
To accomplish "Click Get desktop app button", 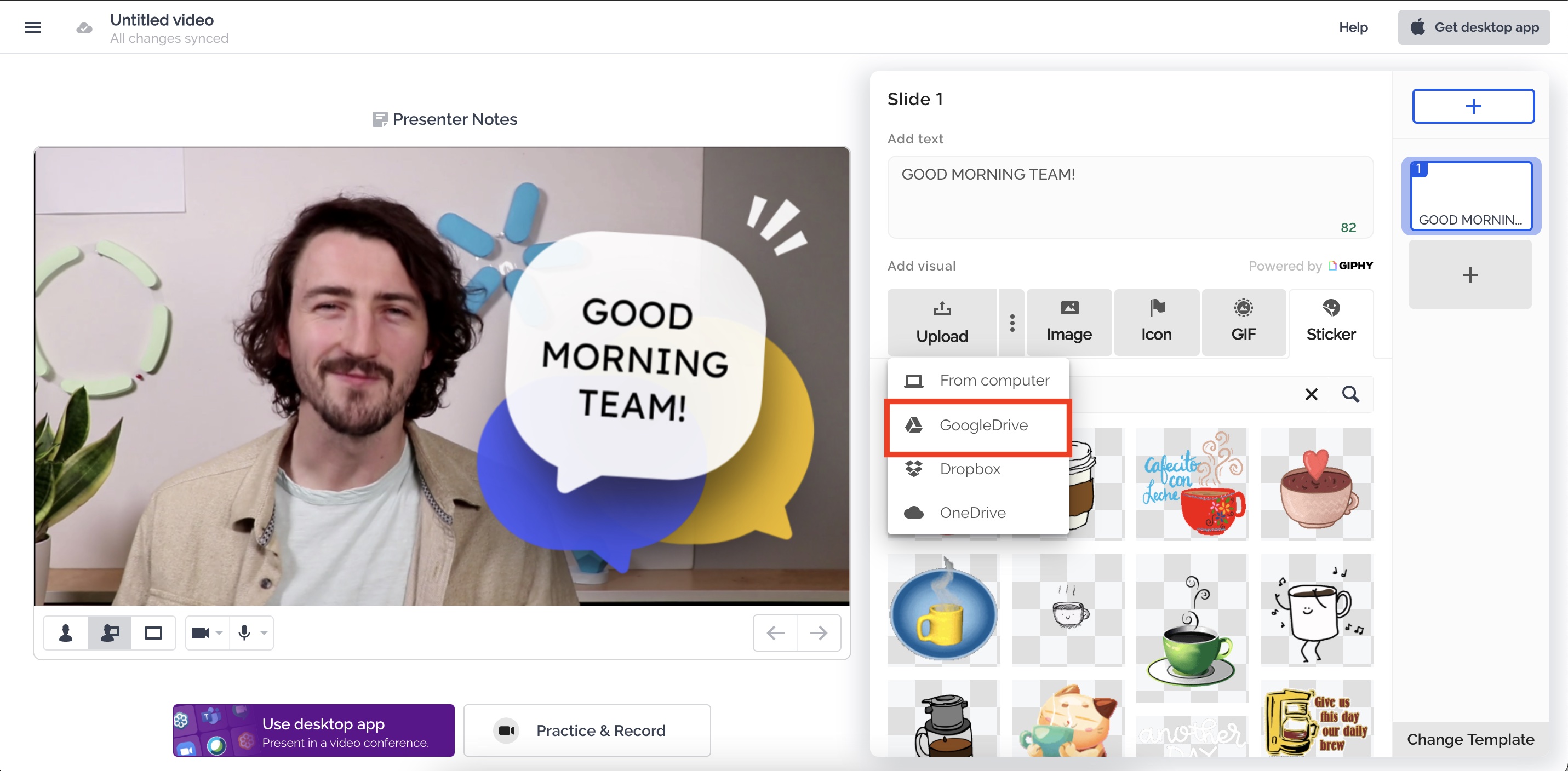I will click(x=1473, y=27).
